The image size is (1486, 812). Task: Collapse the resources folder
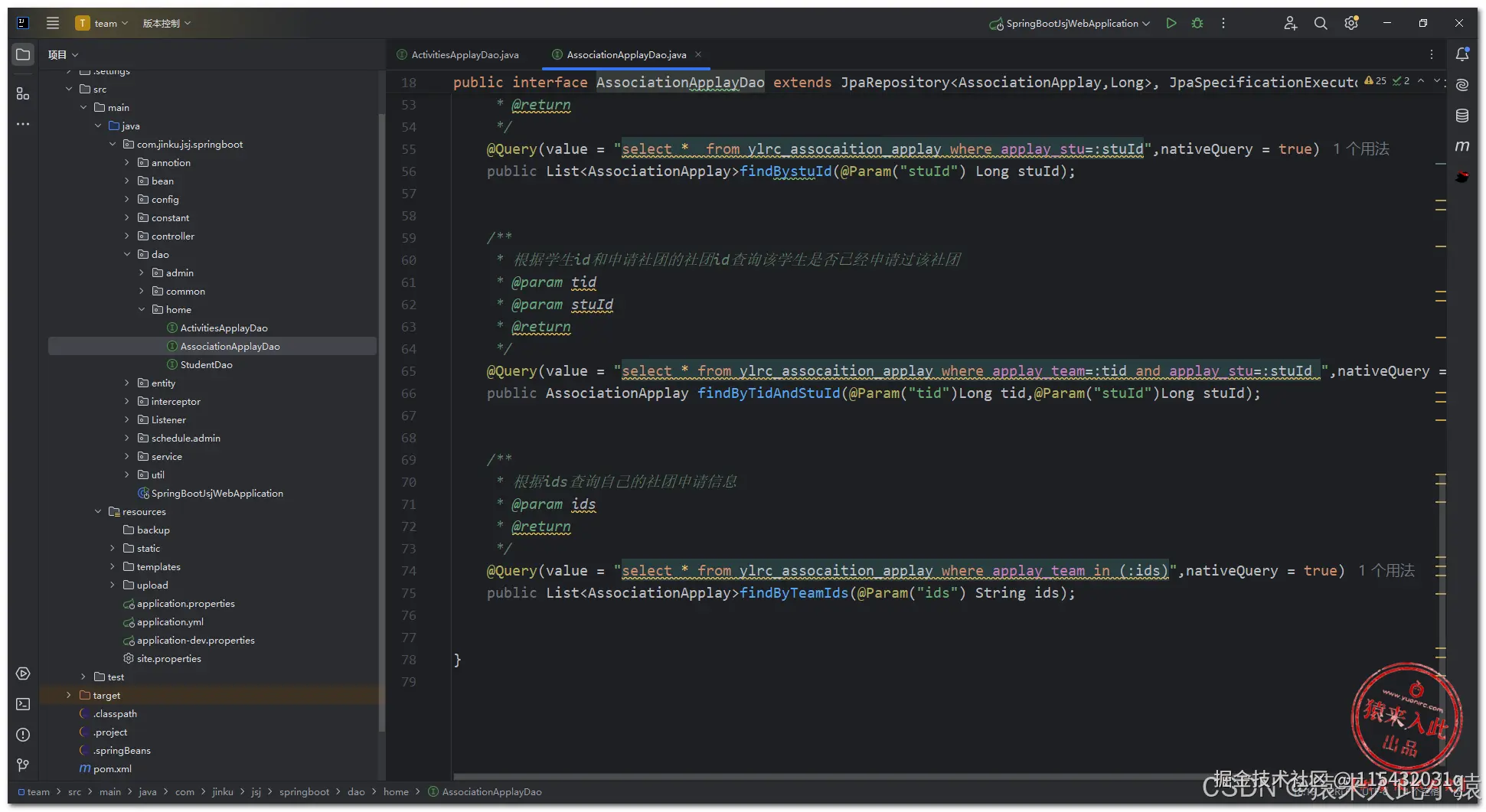pyautogui.click(x=98, y=512)
